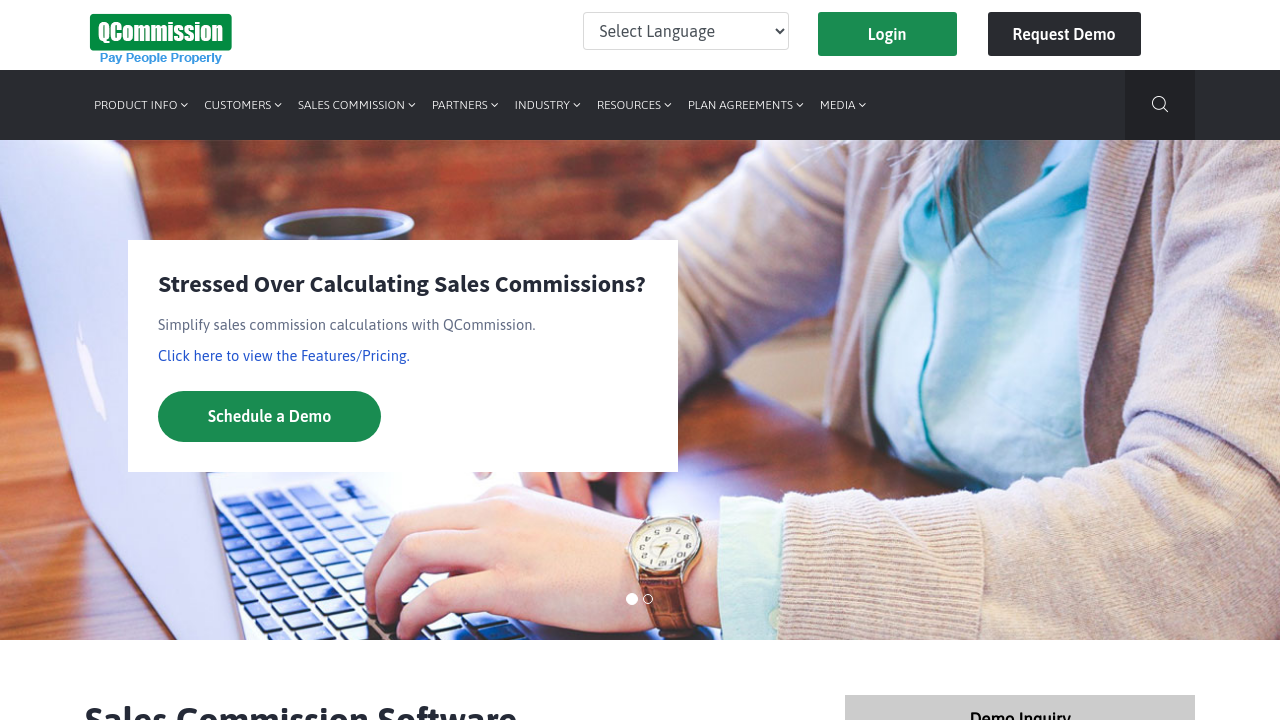The image size is (1280, 720).
Task: Open the Resources menu
Action: [634, 105]
